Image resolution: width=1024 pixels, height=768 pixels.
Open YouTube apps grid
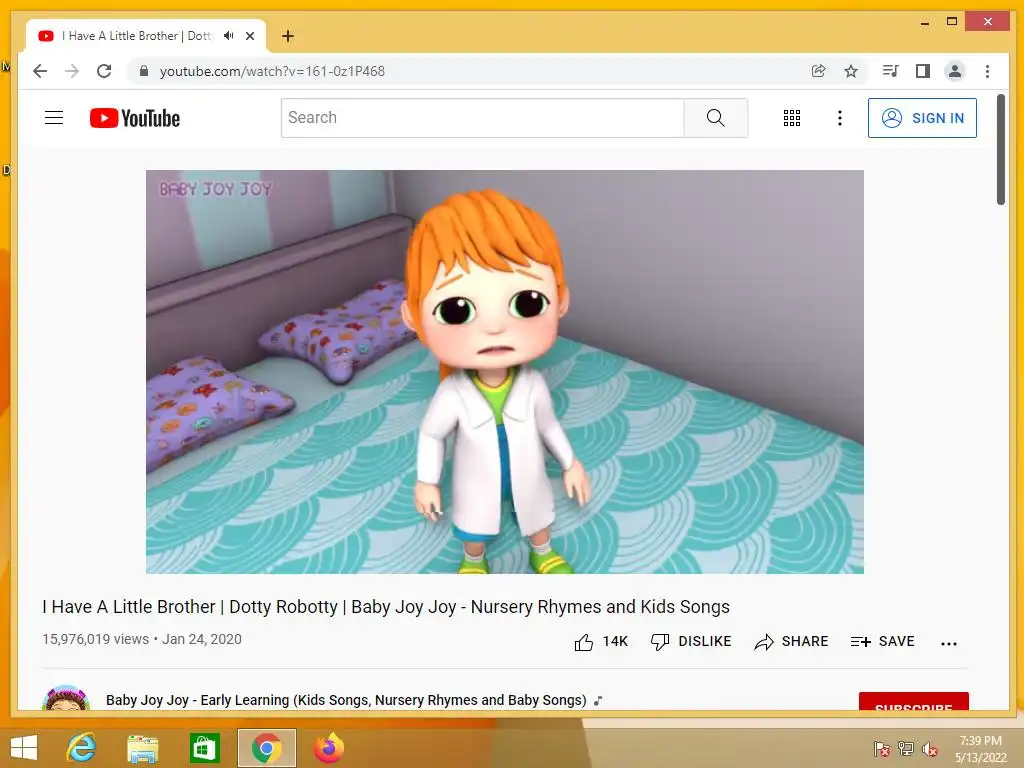[x=792, y=118]
